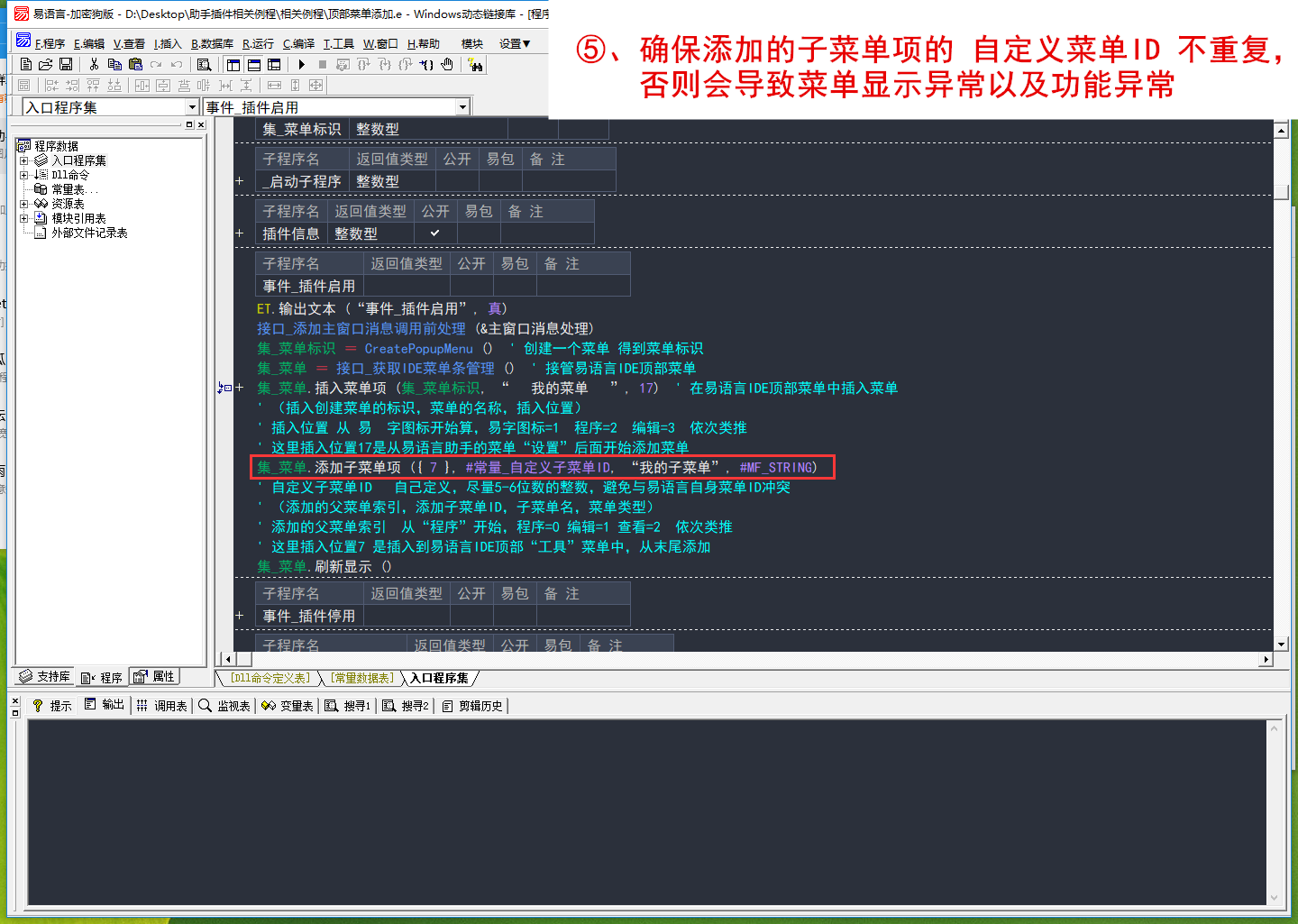
Task: Select 外部文件记录表 in the program tree
Action: [x=88, y=233]
